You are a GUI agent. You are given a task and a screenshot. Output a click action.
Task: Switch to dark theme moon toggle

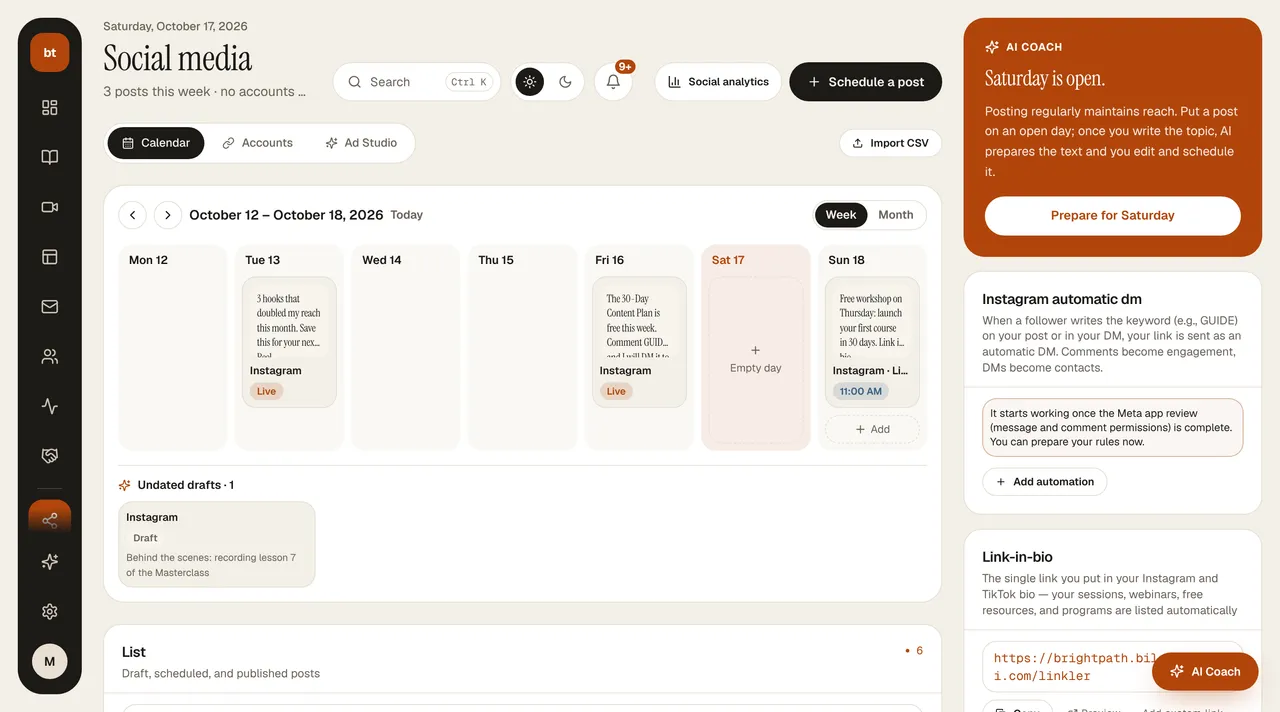[x=565, y=82]
